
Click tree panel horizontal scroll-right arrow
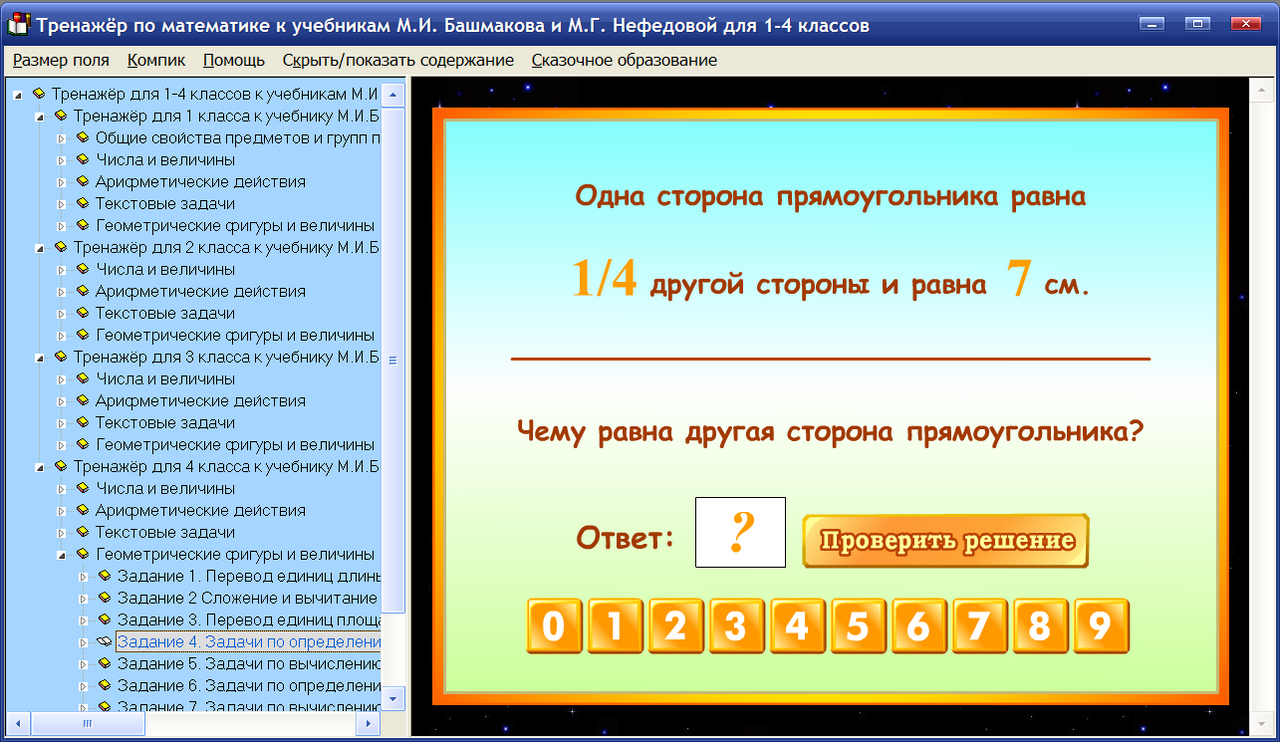370,723
